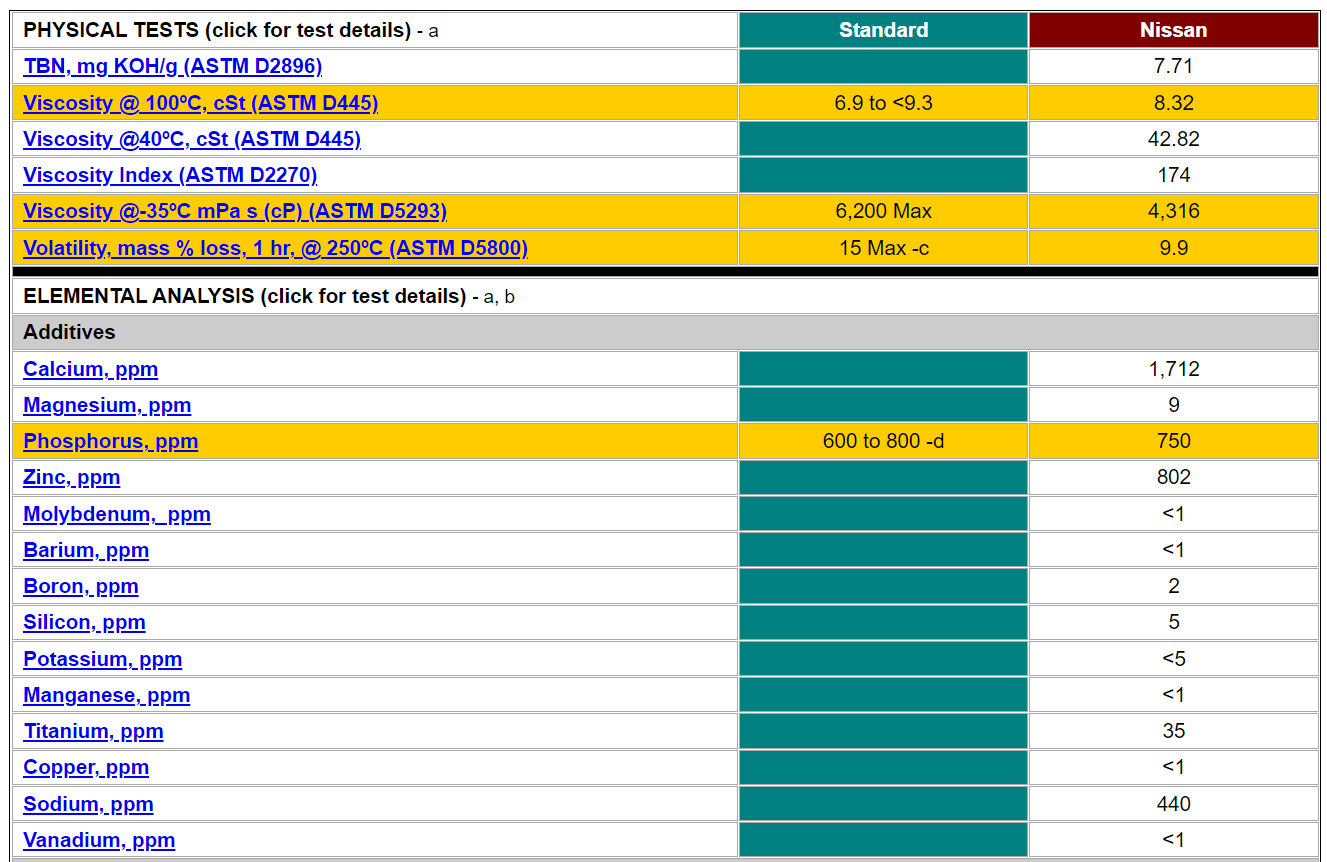Viewport: 1327px width, 862px height.
Task: Select the standard range 6.9 to <9.3
Action: 883,102
